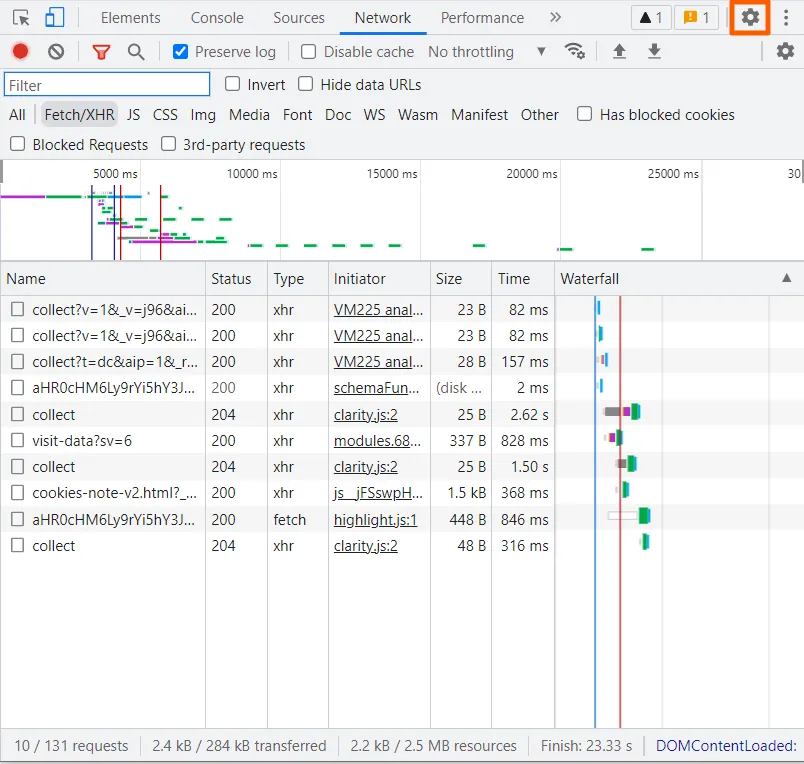Open the DevTools three-dot customize menu

click(786, 17)
